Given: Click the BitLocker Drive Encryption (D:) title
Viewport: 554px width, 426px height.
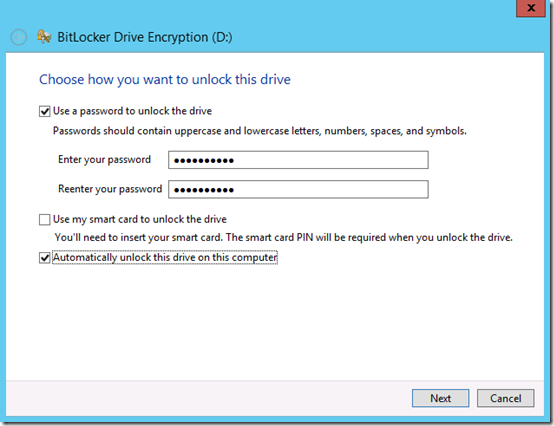Looking at the screenshot, I should [x=145, y=37].
